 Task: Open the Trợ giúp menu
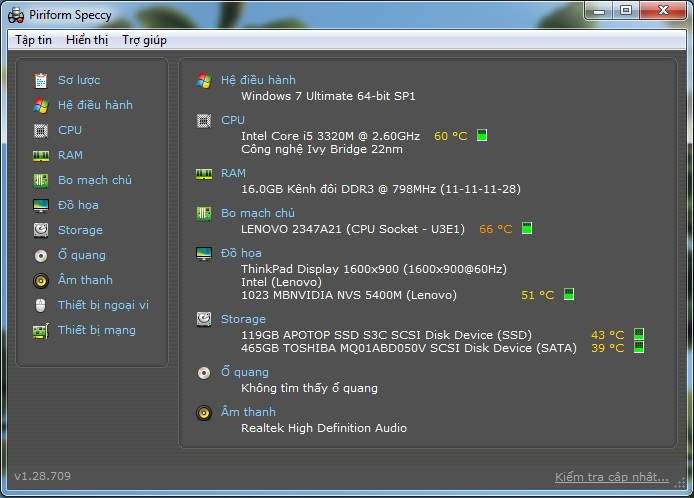[x=144, y=40]
